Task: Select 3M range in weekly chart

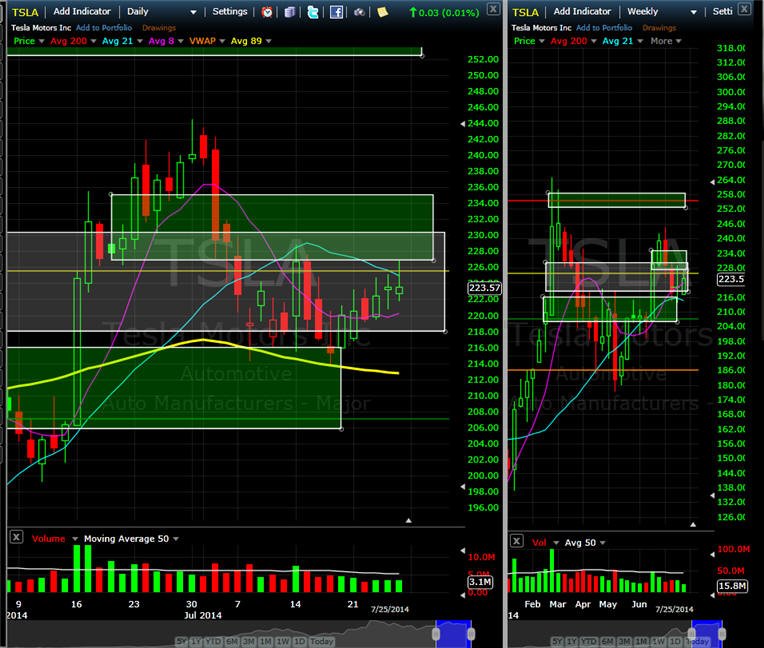Action: click(625, 641)
